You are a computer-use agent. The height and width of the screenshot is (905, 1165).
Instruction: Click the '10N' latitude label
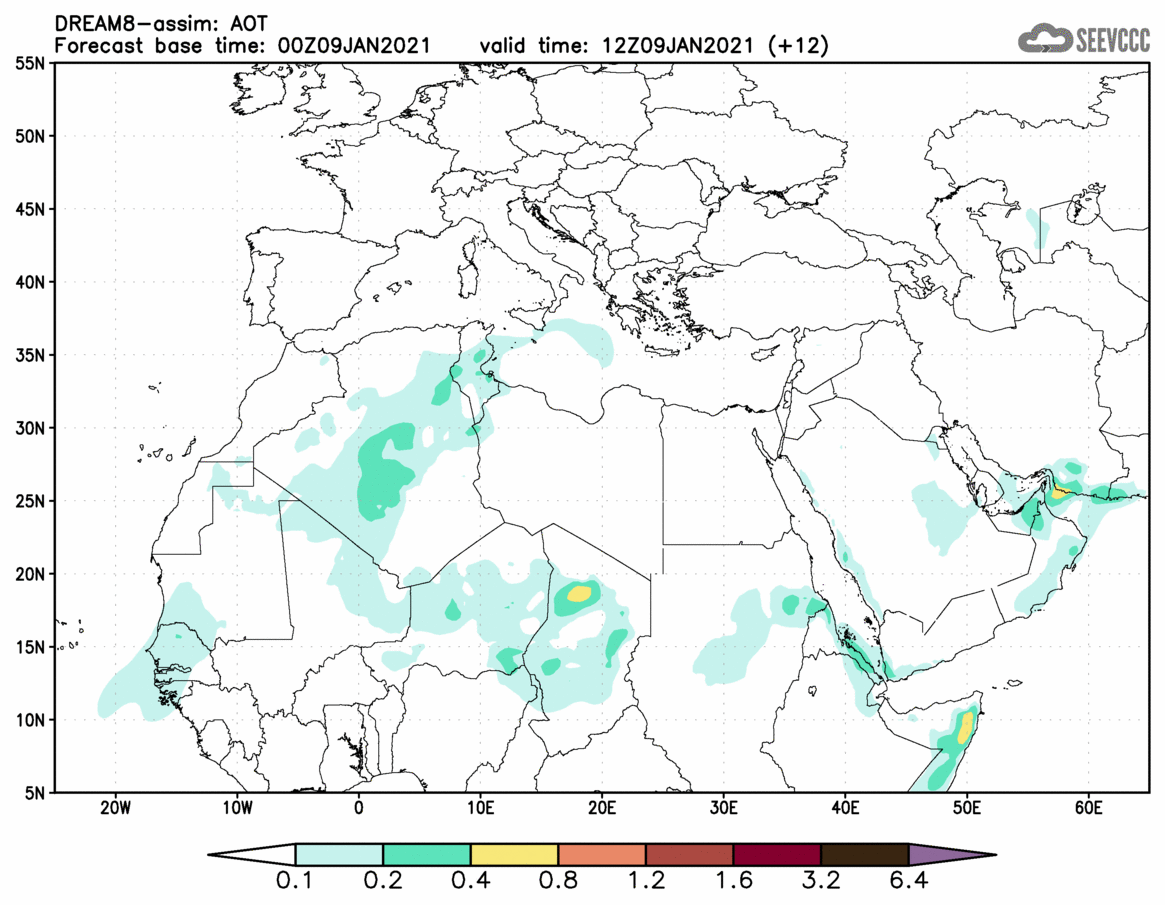[x=30, y=720]
